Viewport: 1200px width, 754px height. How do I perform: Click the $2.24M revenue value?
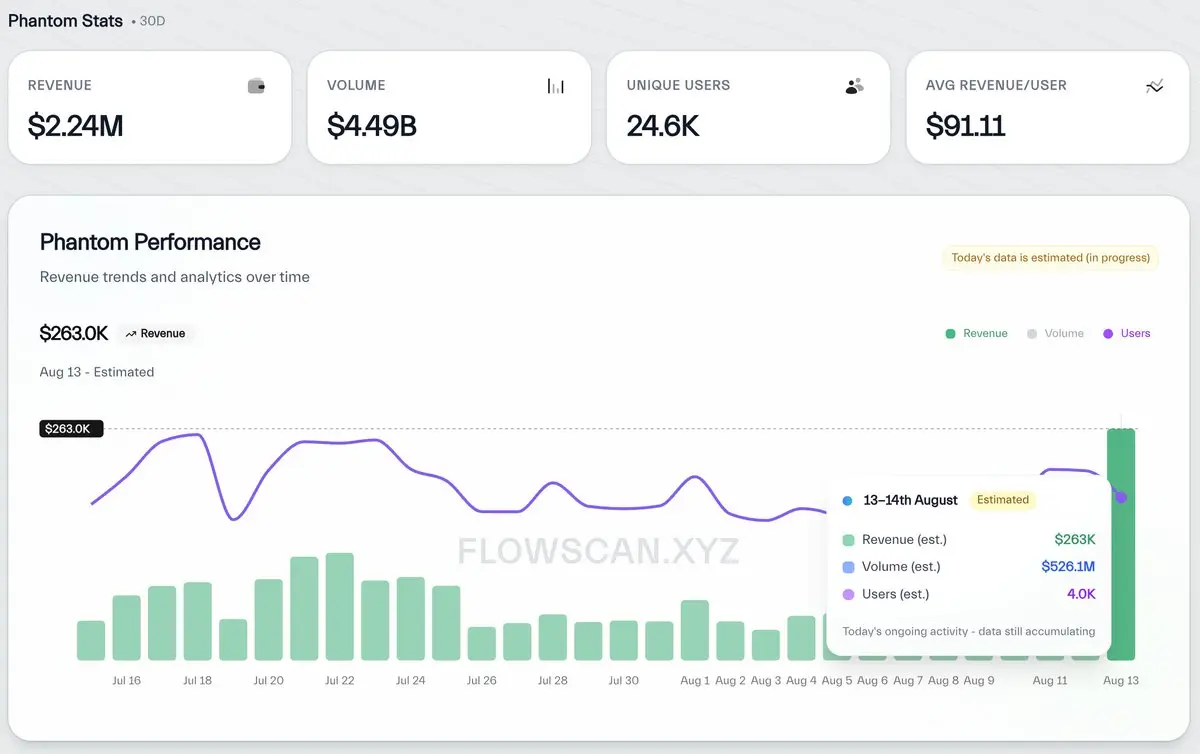pyautogui.click(x=76, y=126)
